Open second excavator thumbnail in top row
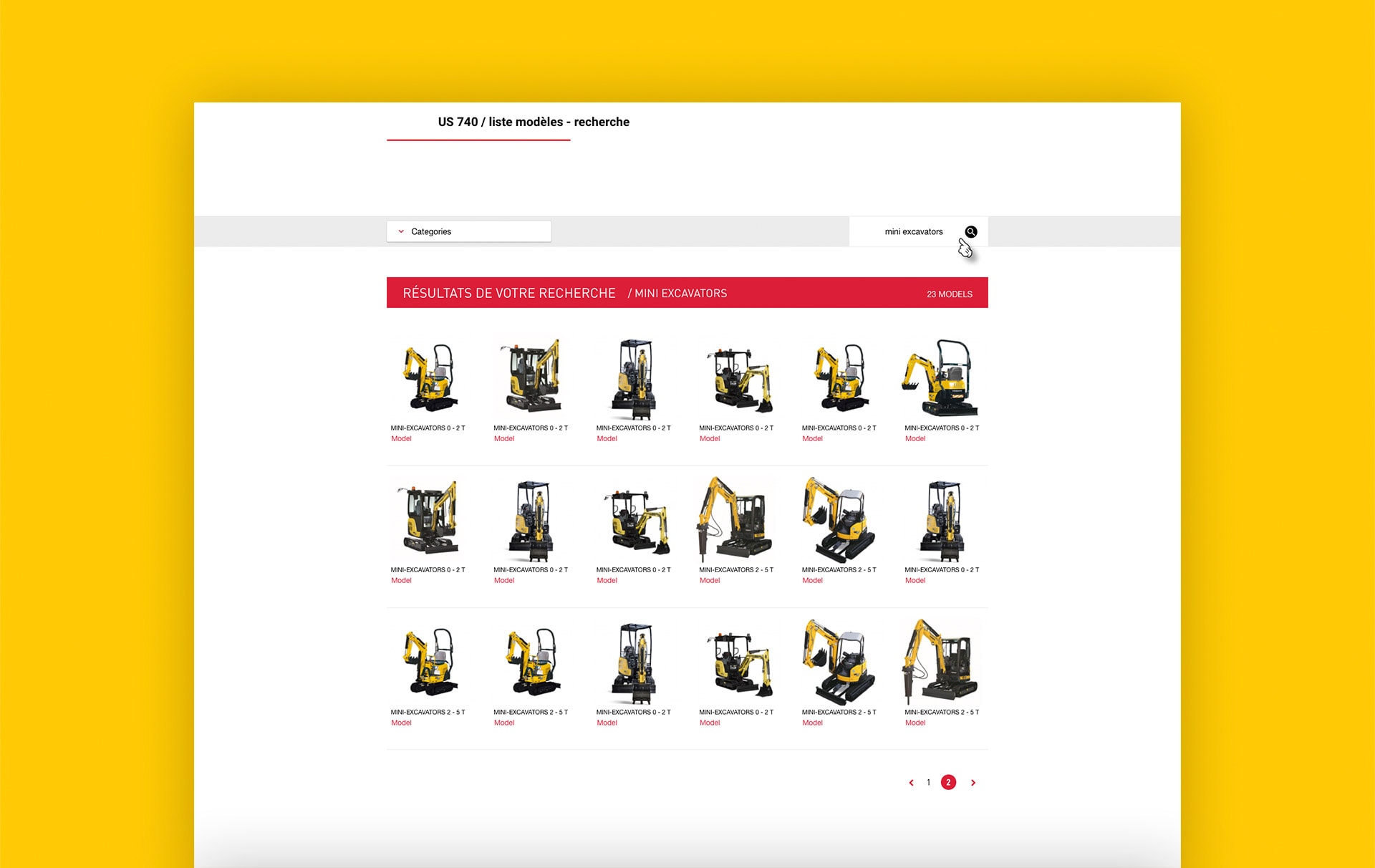Screen dimensions: 1375x868 (x=532, y=377)
